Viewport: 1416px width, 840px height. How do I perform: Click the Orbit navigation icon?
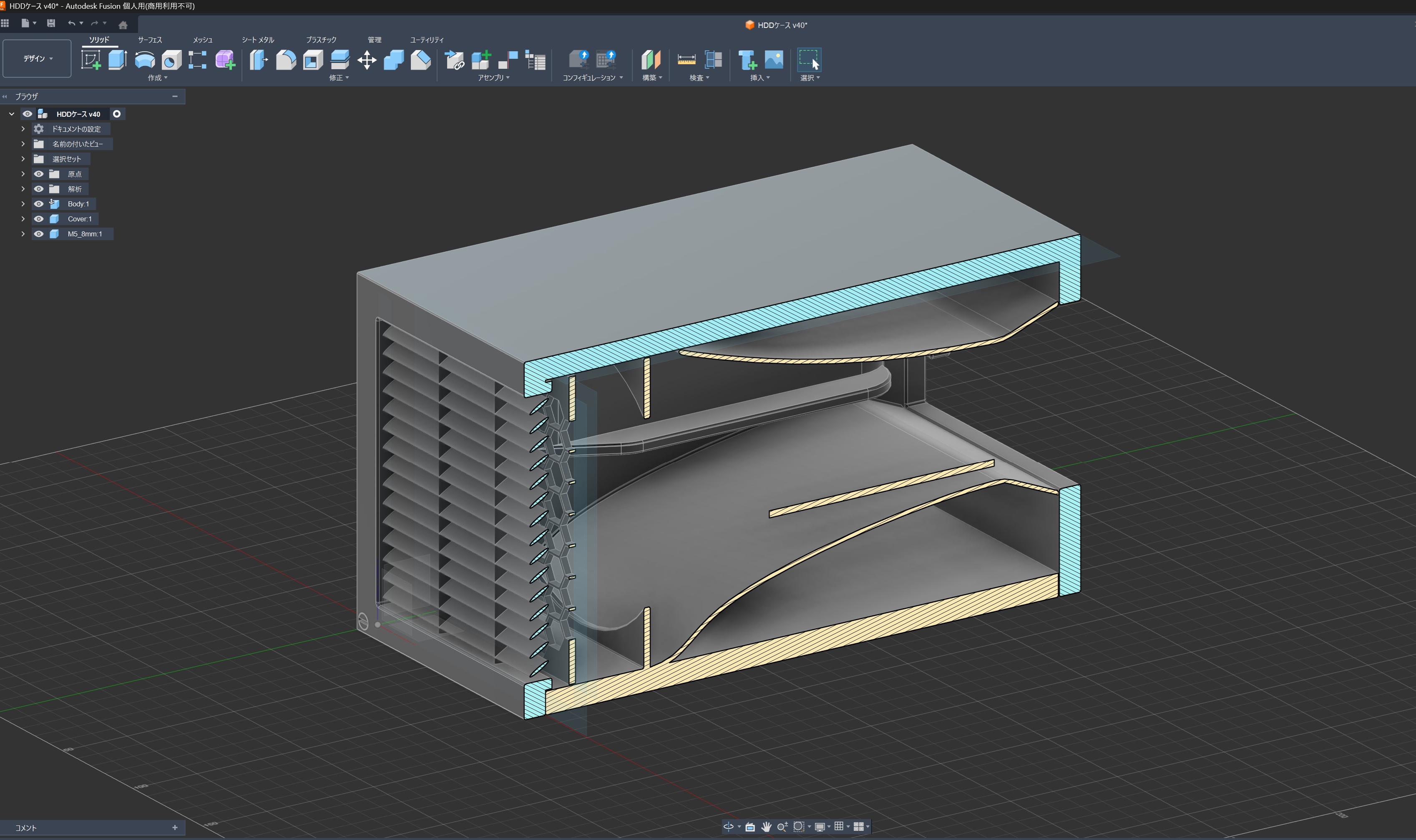point(728,826)
